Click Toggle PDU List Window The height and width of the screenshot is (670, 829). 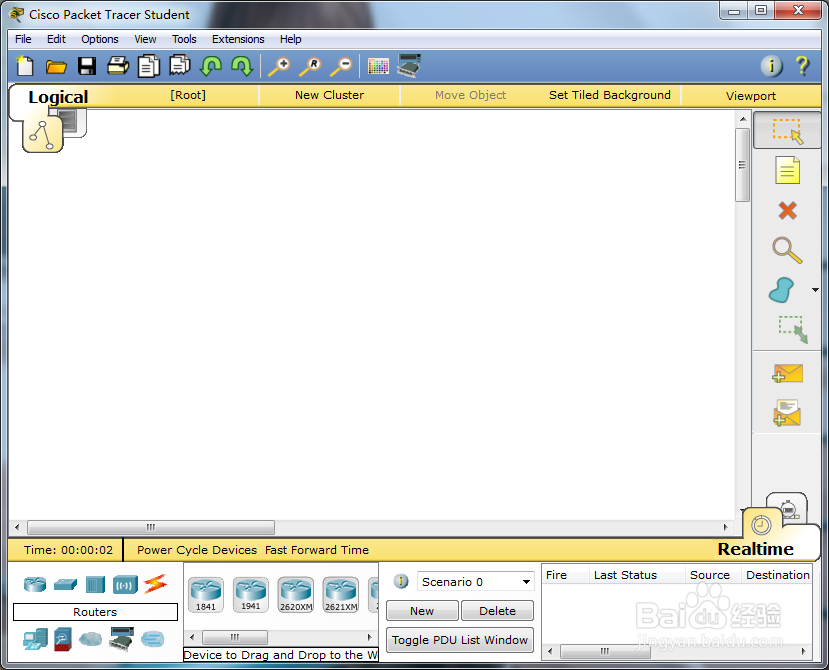click(x=459, y=640)
